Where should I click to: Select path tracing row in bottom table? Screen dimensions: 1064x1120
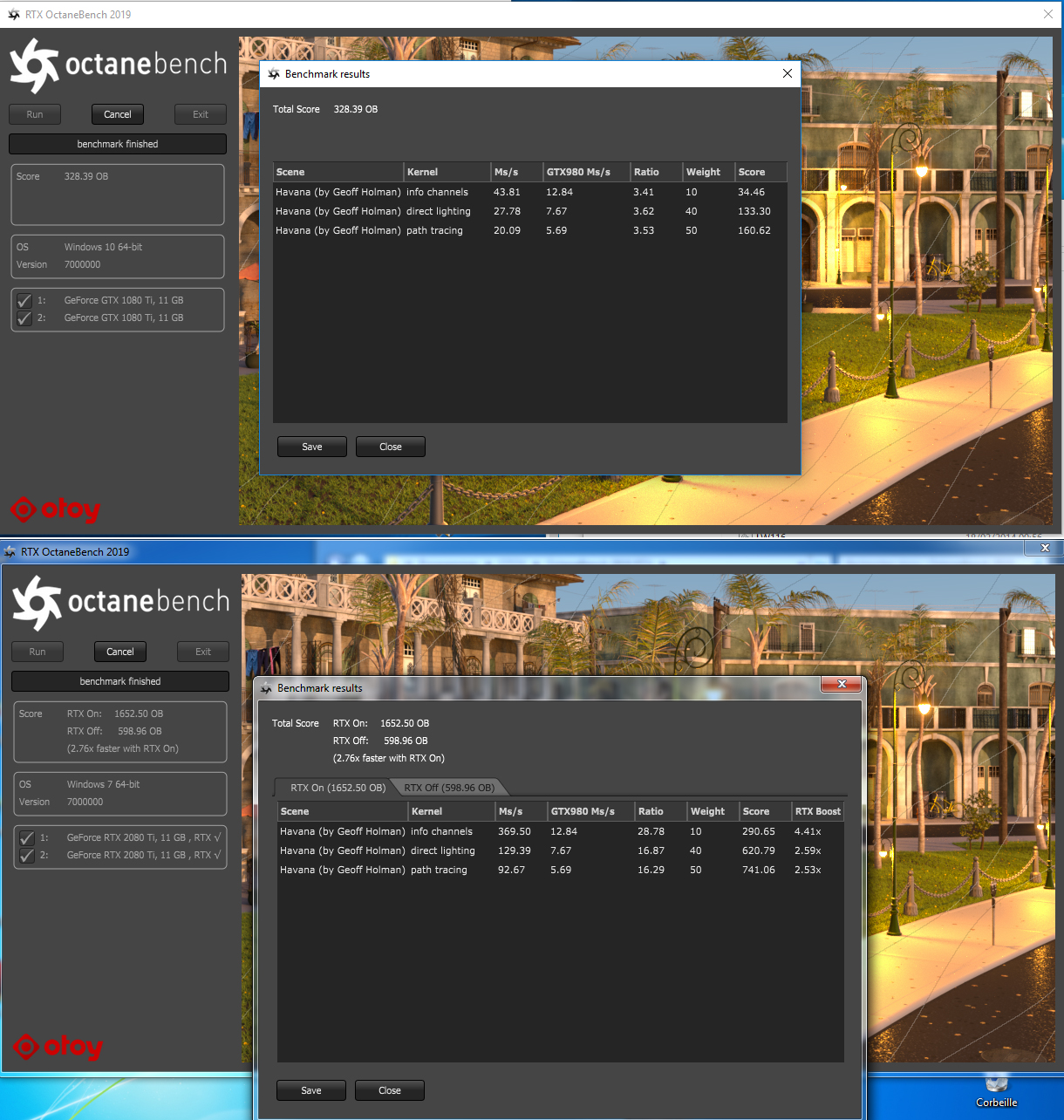(561, 870)
